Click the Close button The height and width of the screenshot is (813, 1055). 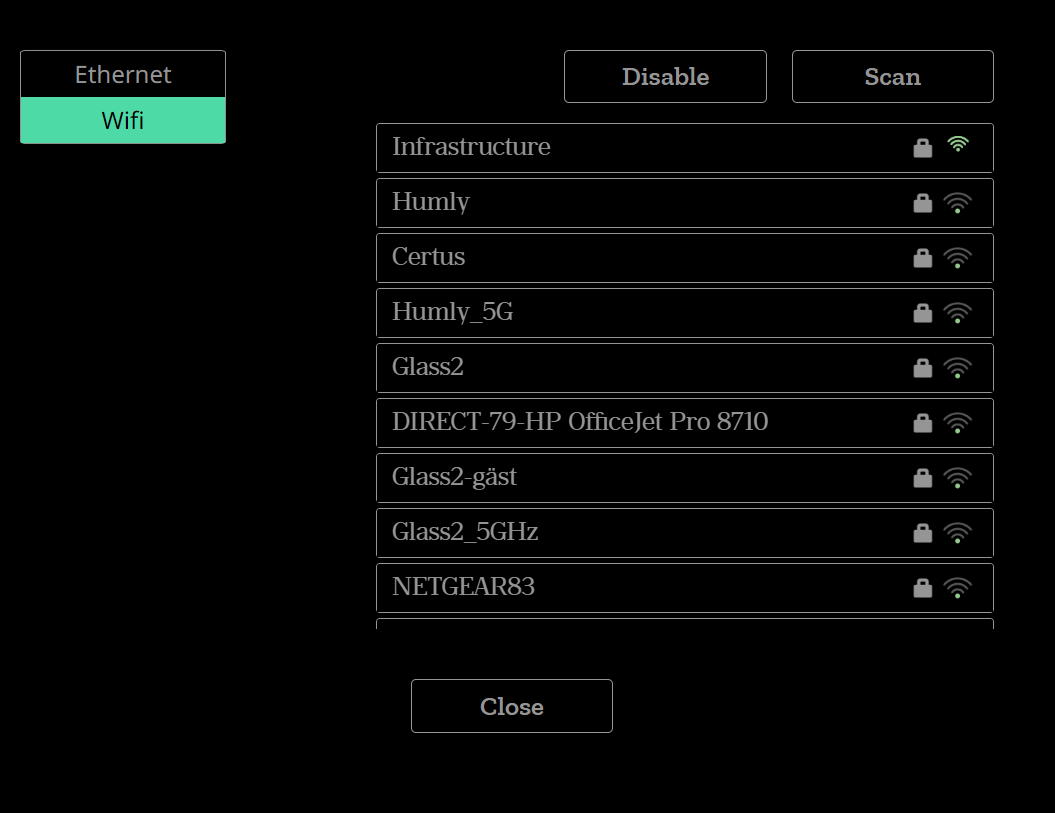tap(512, 706)
